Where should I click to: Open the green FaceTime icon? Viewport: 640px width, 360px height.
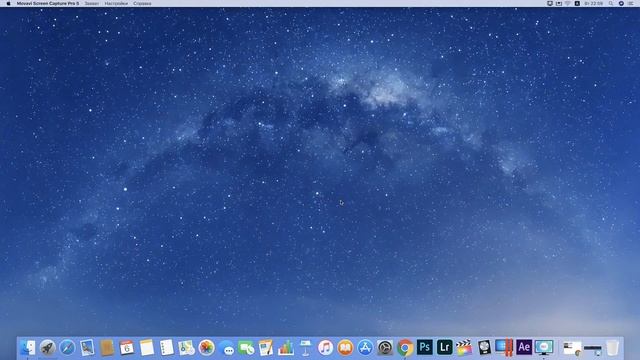coord(246,348)
